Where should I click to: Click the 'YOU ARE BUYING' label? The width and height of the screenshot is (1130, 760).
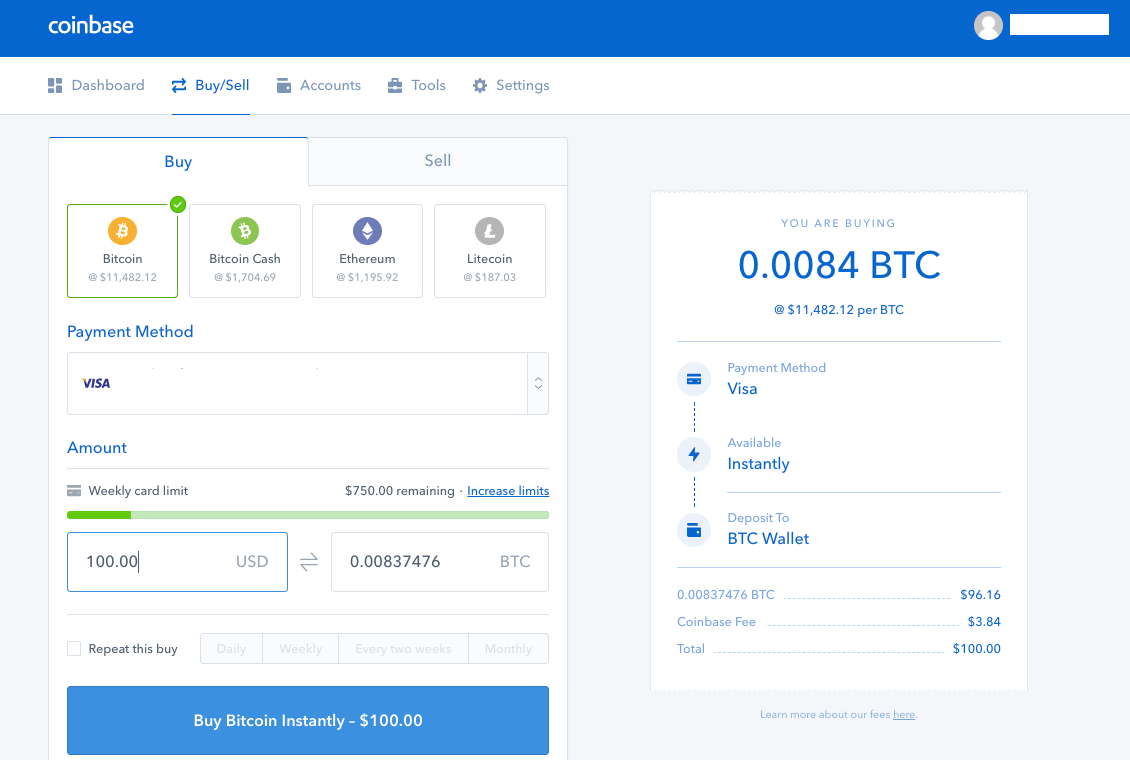tap(839, 223)
